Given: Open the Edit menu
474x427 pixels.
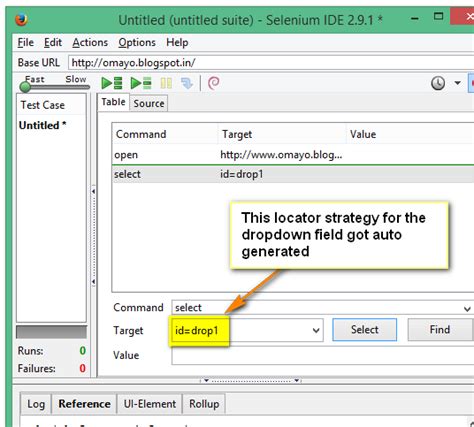Looking at the screenshot, I should tap(53, 42).
